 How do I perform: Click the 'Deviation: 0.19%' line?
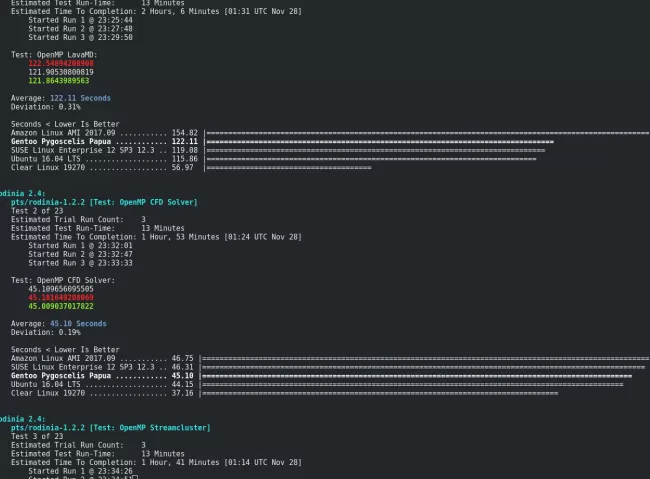pyautogui.click(x=46, y=333)
